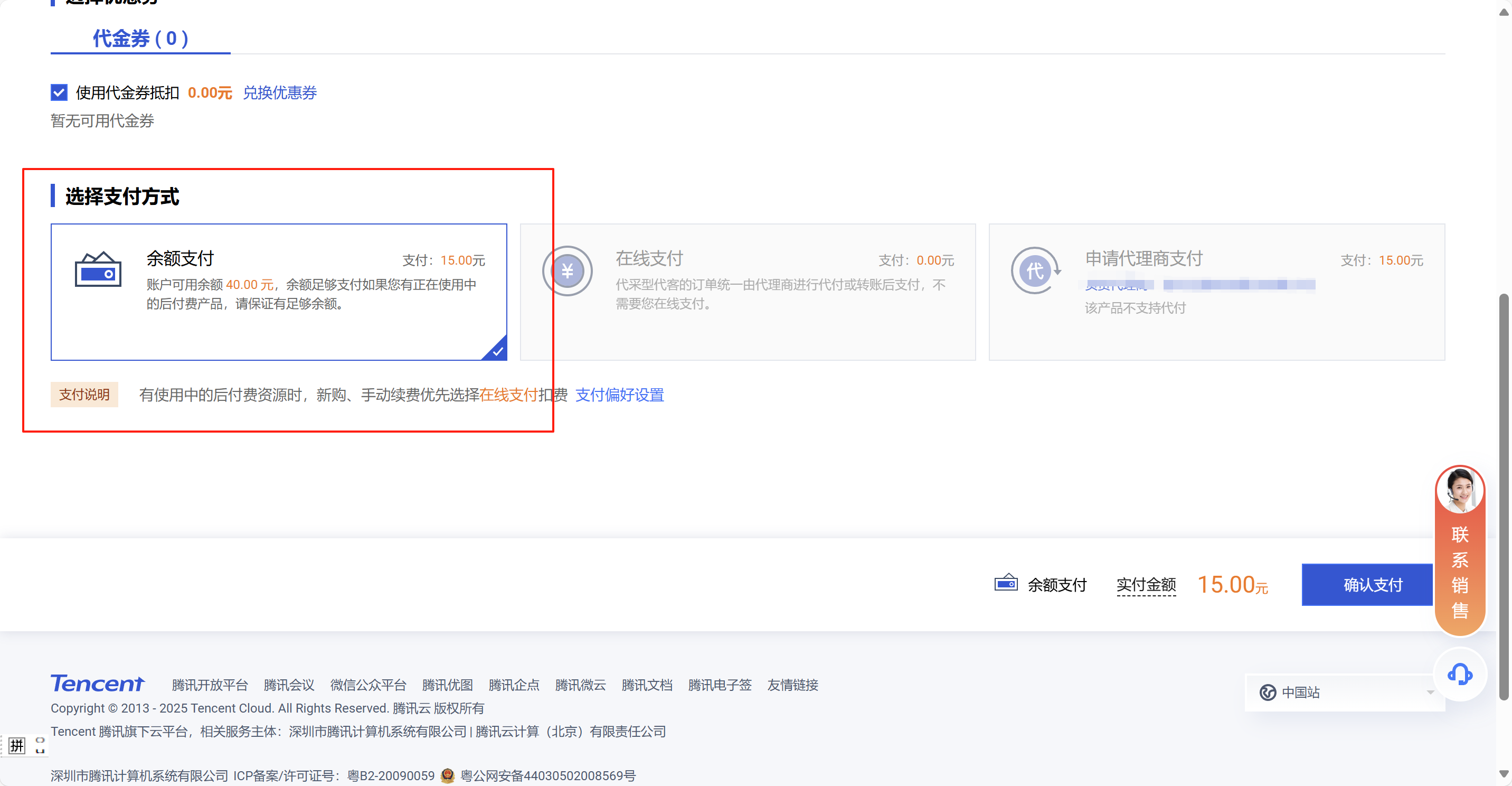1512x786 pixels.
Task: Click the 该产品不支持代付 notice text
Action: 1135,308
